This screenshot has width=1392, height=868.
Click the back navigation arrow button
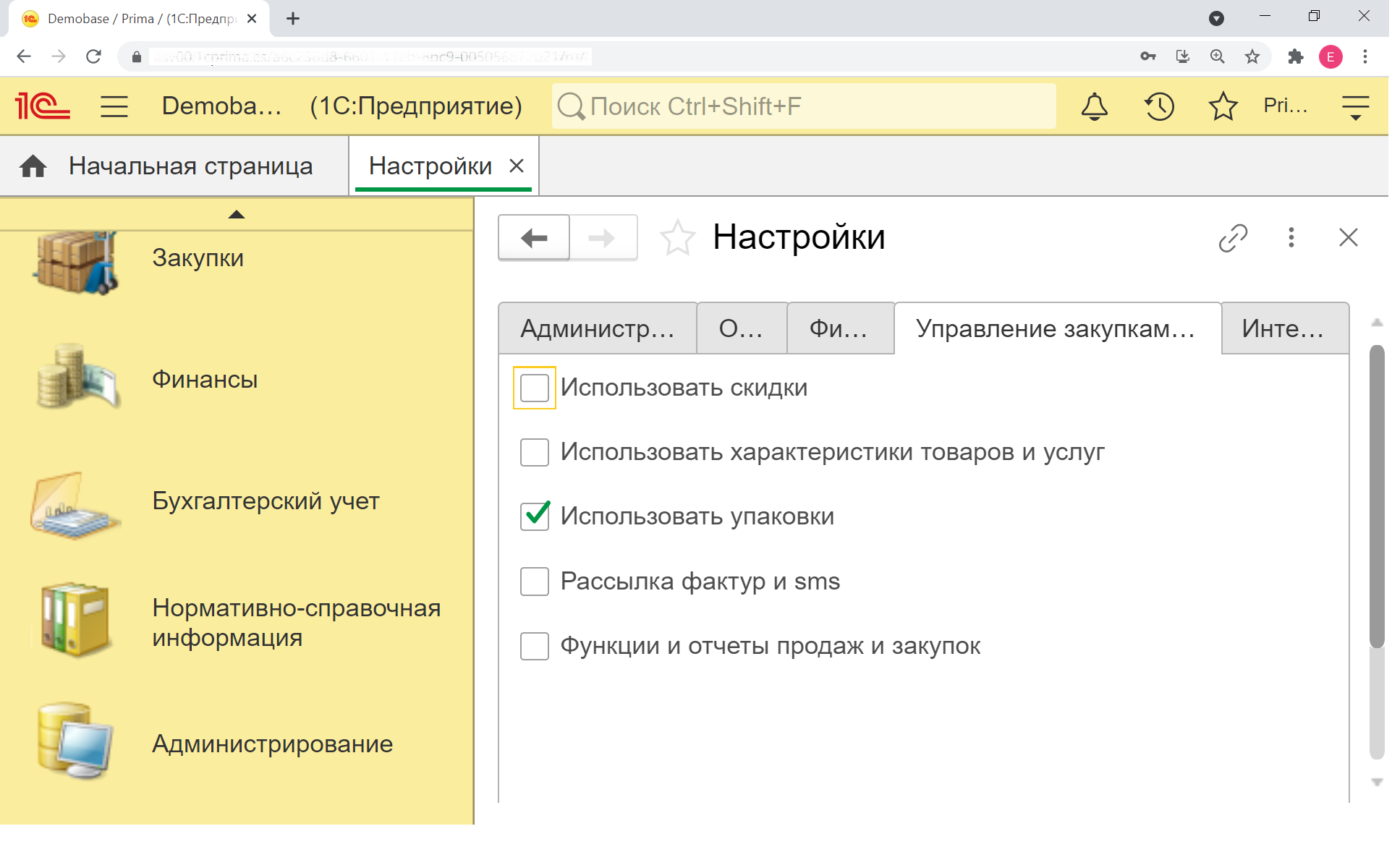tap(534, 238)
